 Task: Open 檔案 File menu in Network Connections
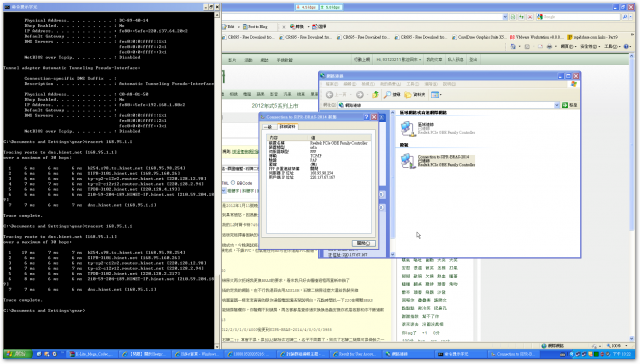[x=331, y=84]
